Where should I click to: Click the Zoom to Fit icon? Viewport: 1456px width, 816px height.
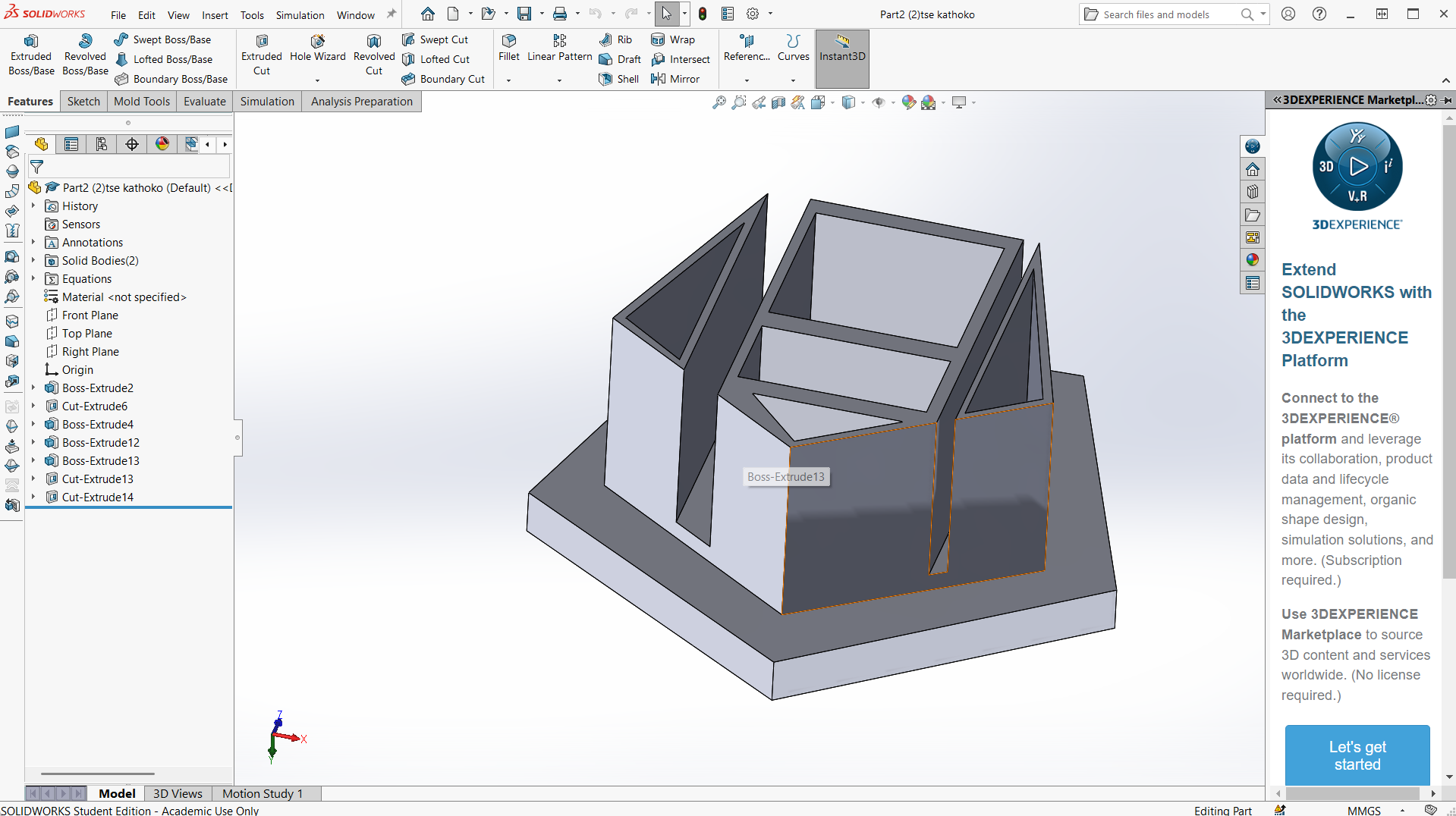(x=719, y=102)
